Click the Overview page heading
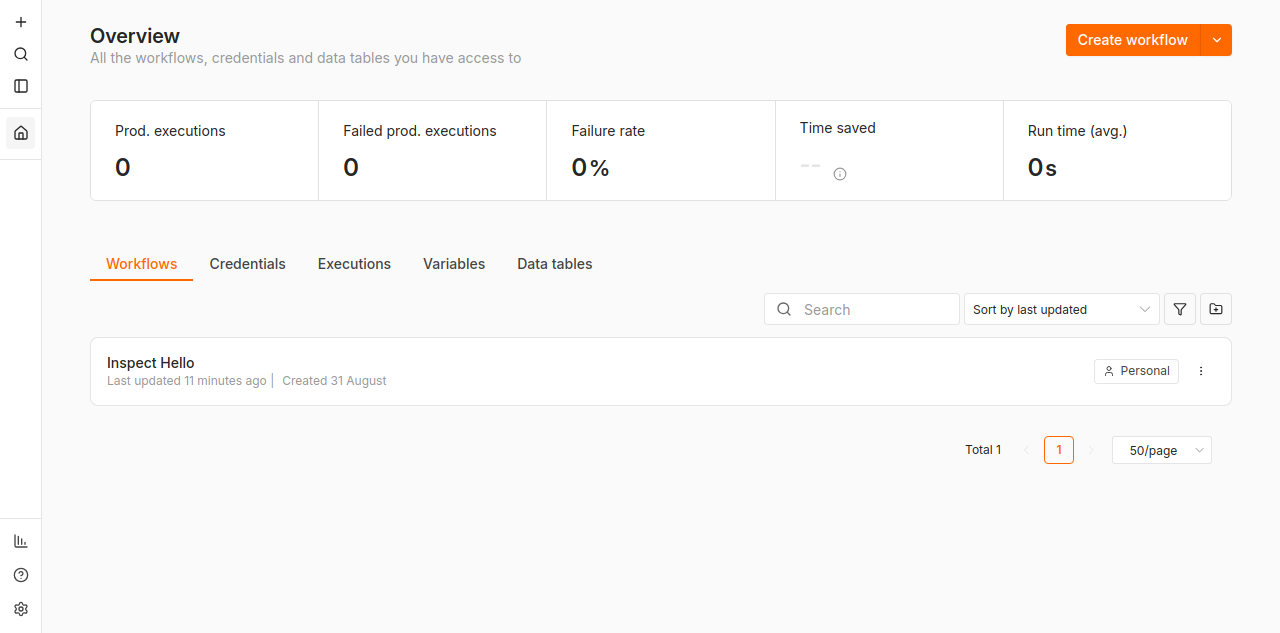Screen dimensions: 1280x633 tap(135, 36)
